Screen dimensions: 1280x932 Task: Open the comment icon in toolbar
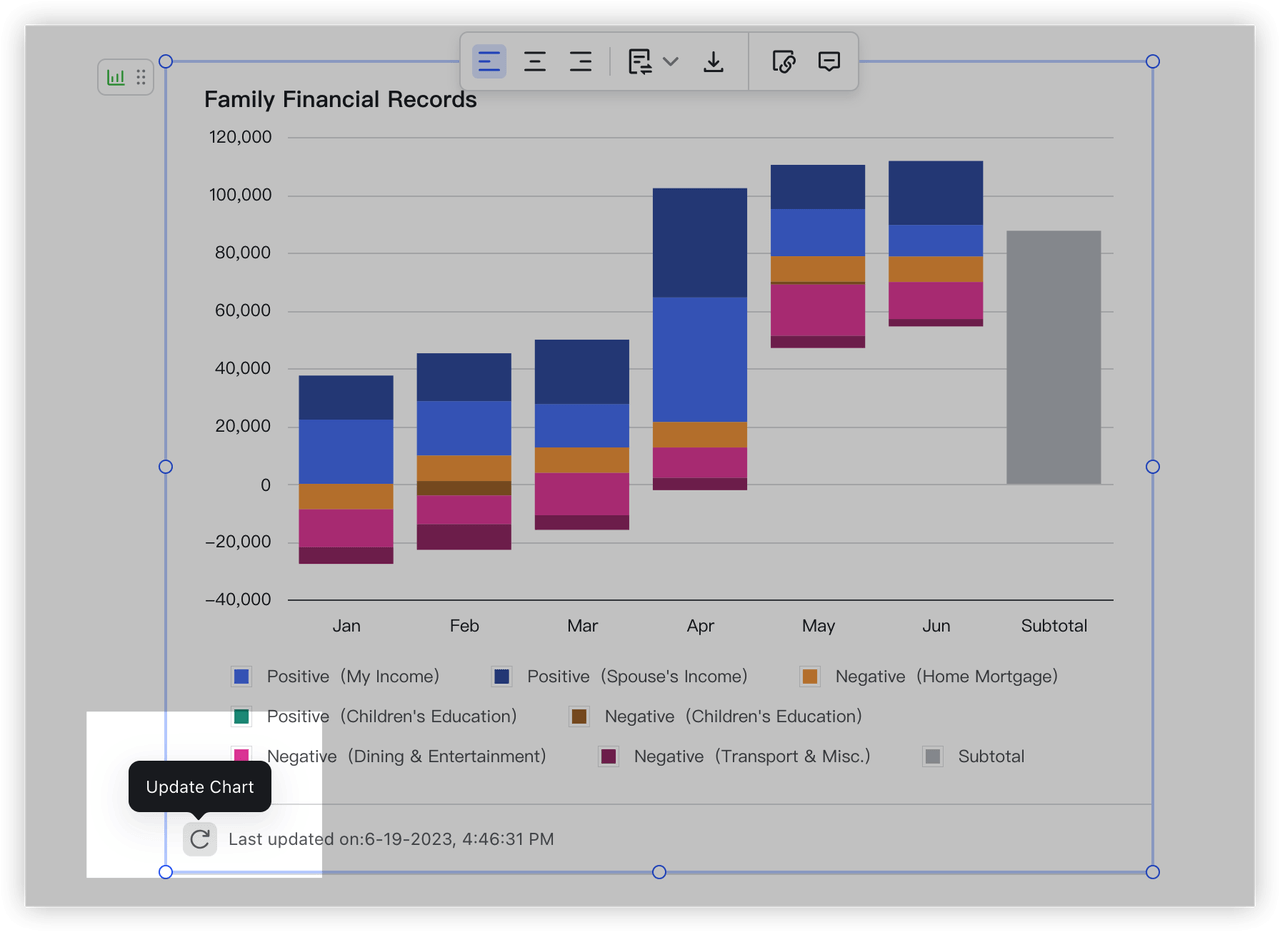(829, 62)
